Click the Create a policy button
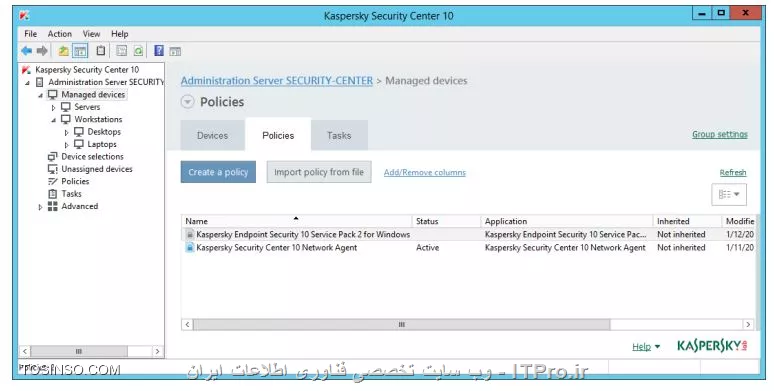 tap(218, 172)
